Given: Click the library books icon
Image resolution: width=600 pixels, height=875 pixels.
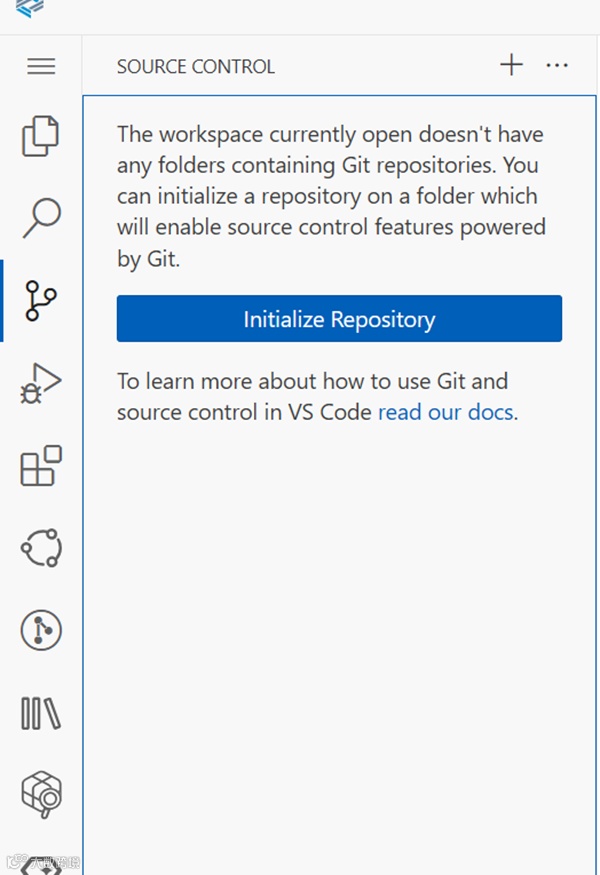Looking at the screenshot, I should 41,713.
